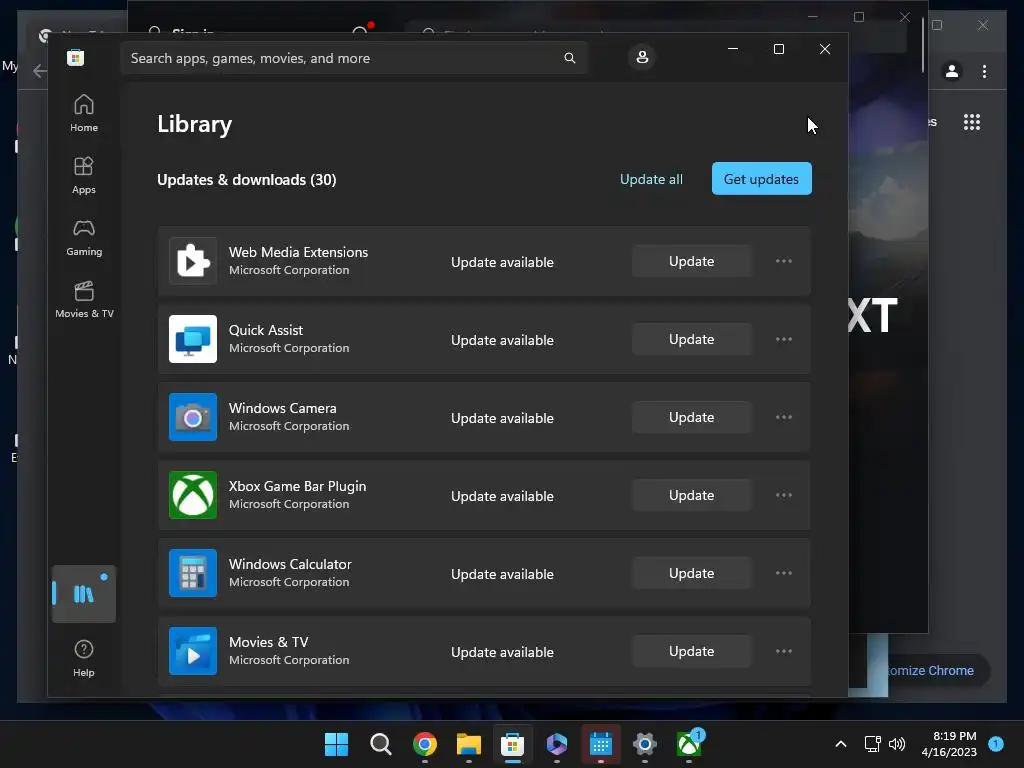The height and width of the screenshot is (768, 1024).
Task: Open more options for Movies & TV
Action: 784,652
